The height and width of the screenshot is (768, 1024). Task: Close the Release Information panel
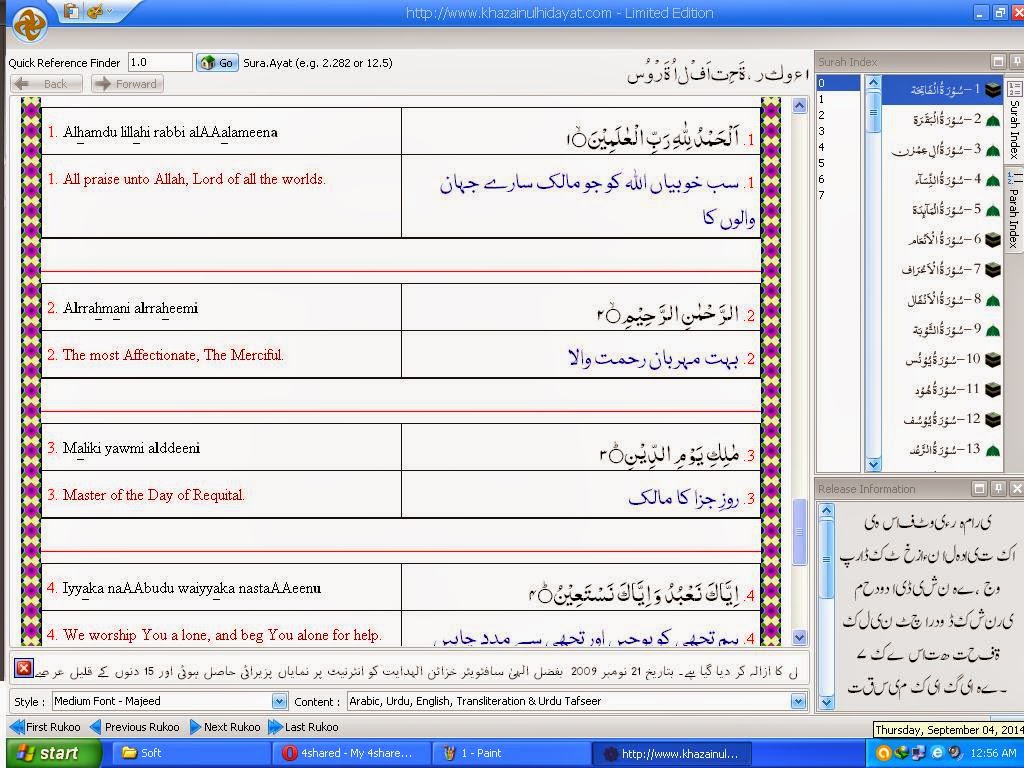click(1016, 488)
